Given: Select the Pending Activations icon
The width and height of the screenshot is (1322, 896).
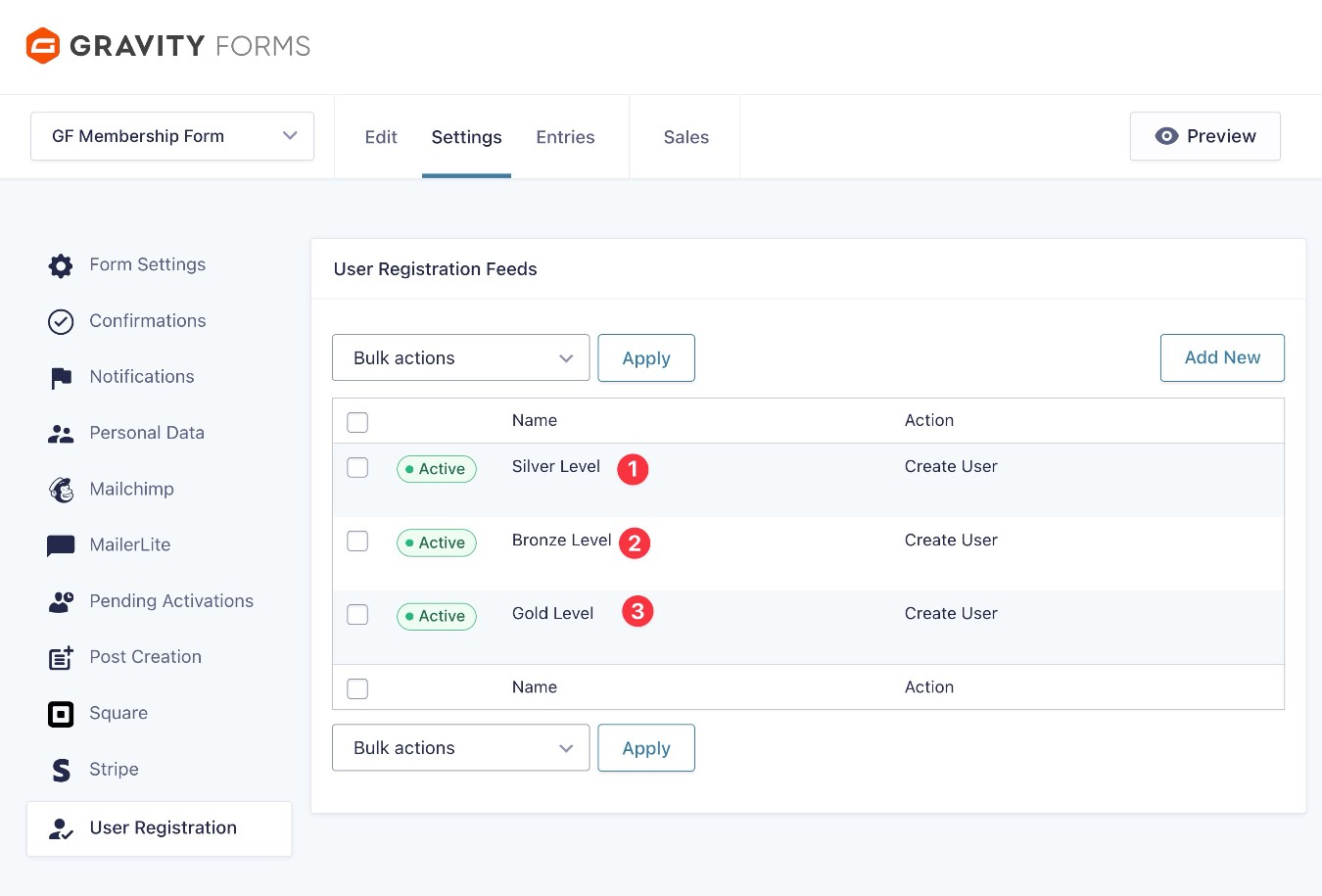Looking at the screenshot, I should (61, 601).
